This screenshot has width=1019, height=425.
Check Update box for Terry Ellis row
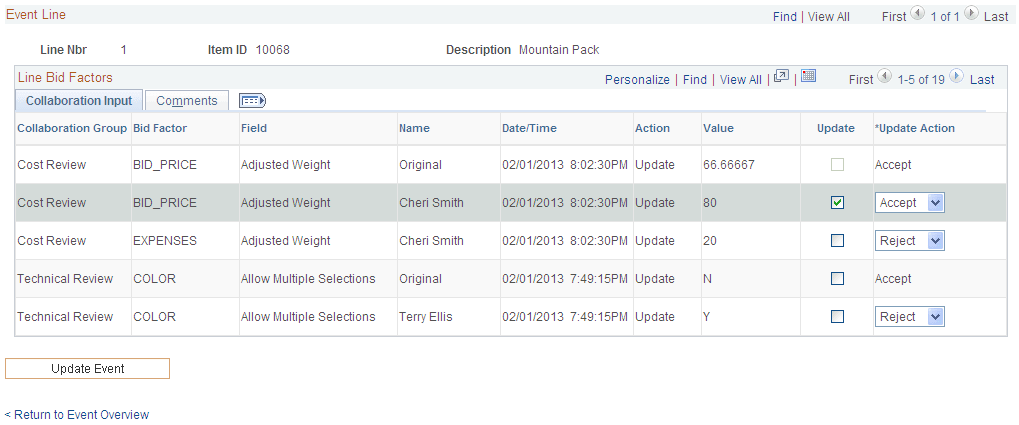click(x=838, y=316)
